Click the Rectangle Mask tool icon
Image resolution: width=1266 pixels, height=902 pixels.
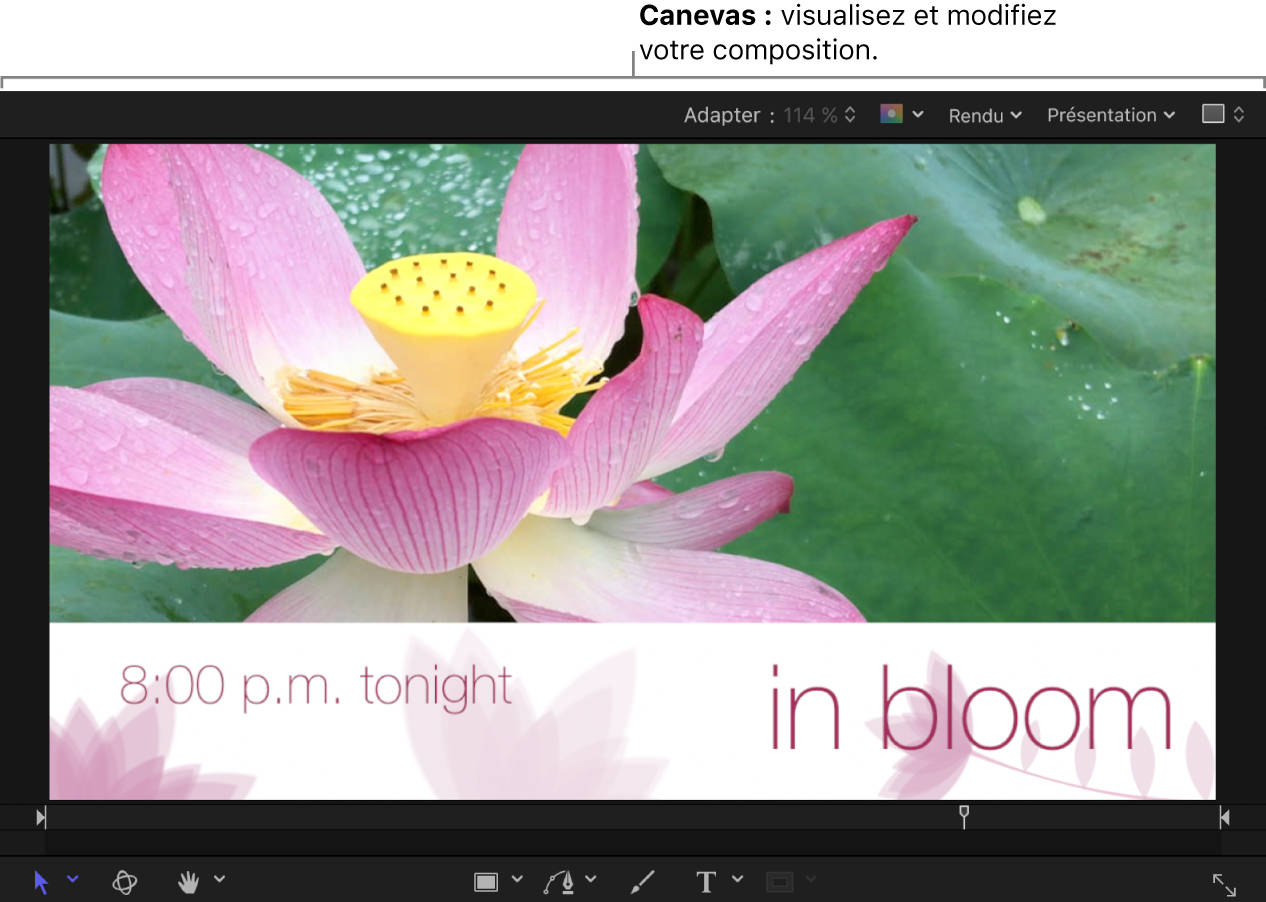(780, 881)
